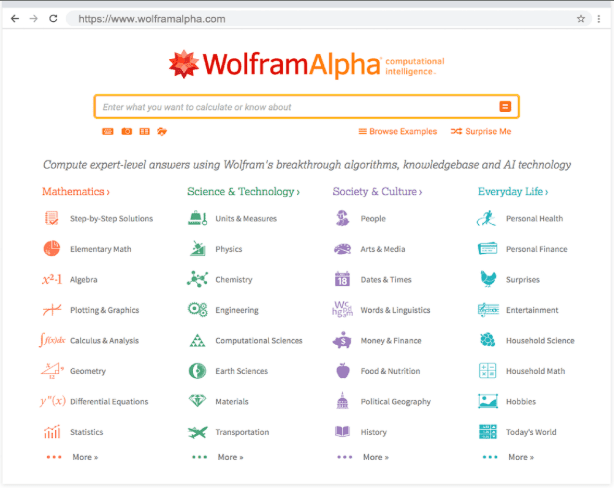Viewport: 614px width, 488px height.
Task: Open Browse Examples menu link
Action: point(398,132)
